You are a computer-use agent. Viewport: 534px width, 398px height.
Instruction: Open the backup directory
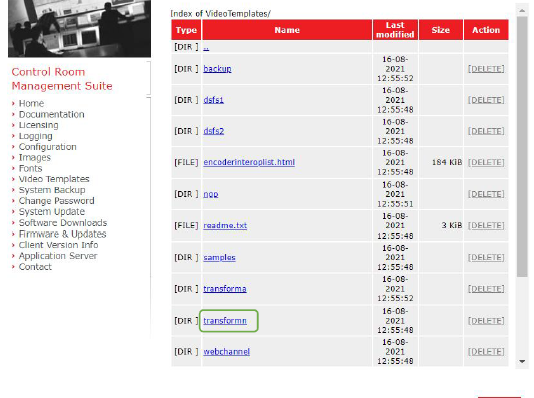point(217,69)
